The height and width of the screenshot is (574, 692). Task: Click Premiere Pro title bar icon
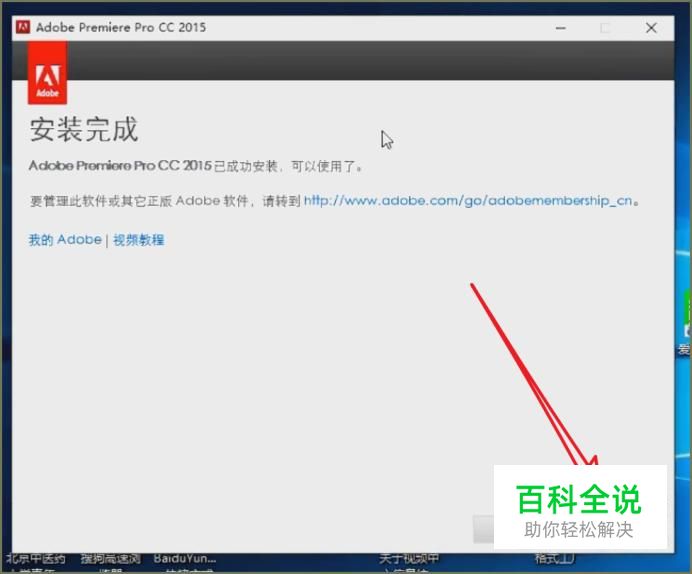tap(23, 27)
